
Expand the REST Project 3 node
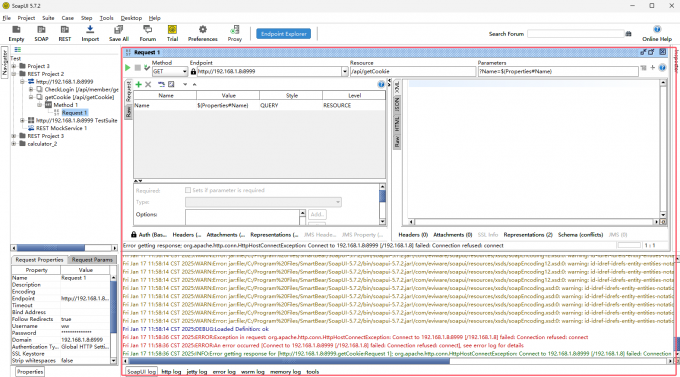point(14,136)
